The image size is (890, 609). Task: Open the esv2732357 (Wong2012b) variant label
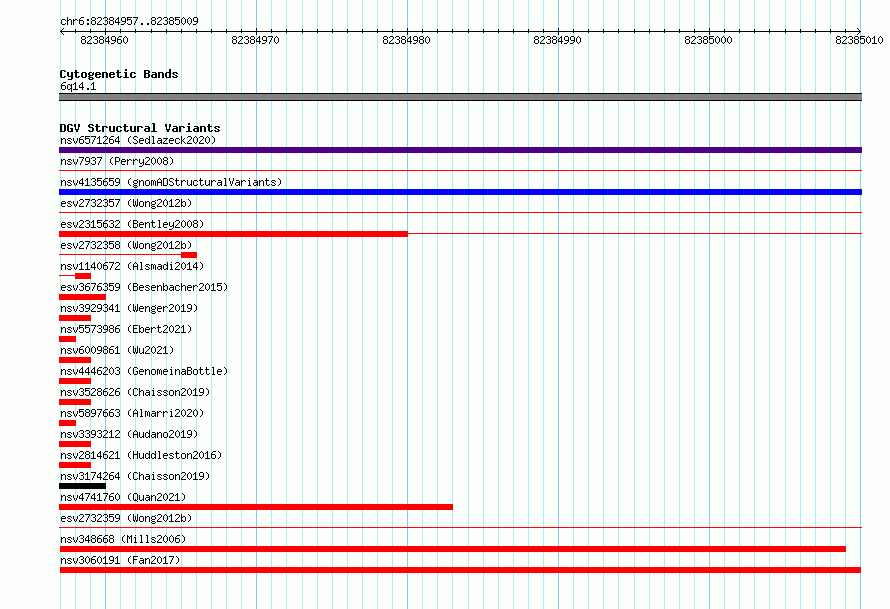[x=126, y=203]
